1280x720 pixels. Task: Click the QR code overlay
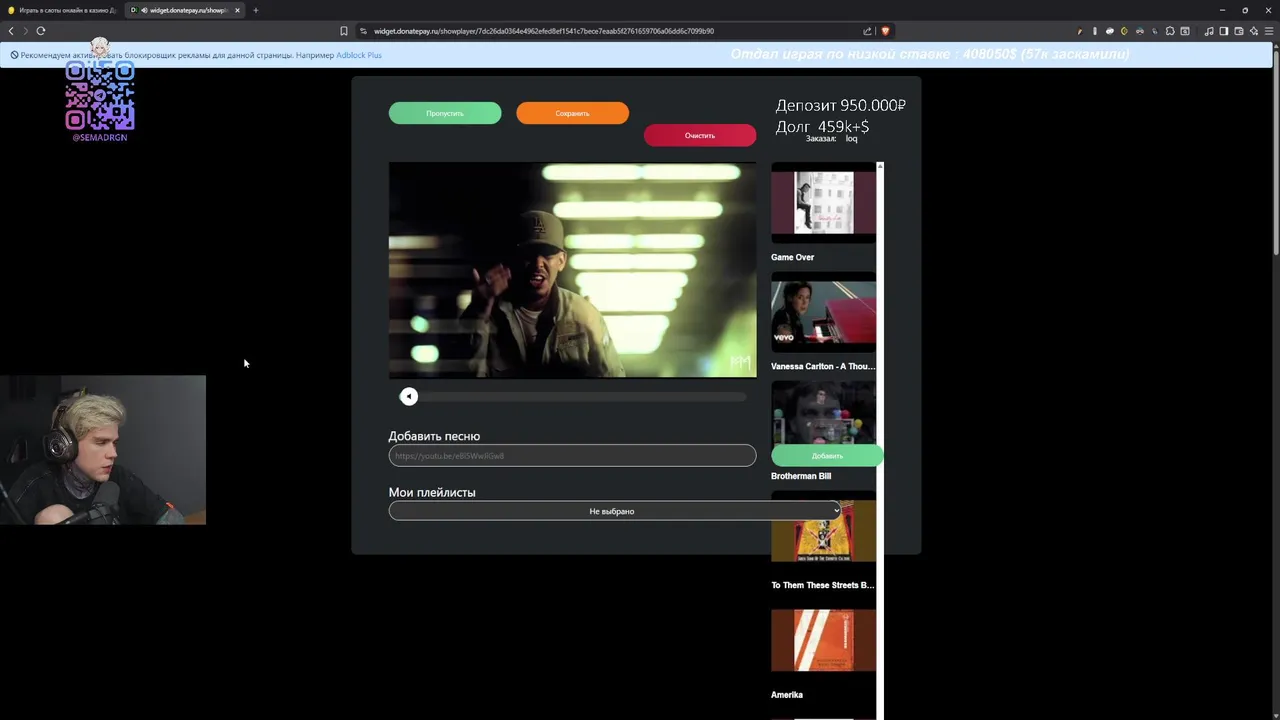(100, 95)
